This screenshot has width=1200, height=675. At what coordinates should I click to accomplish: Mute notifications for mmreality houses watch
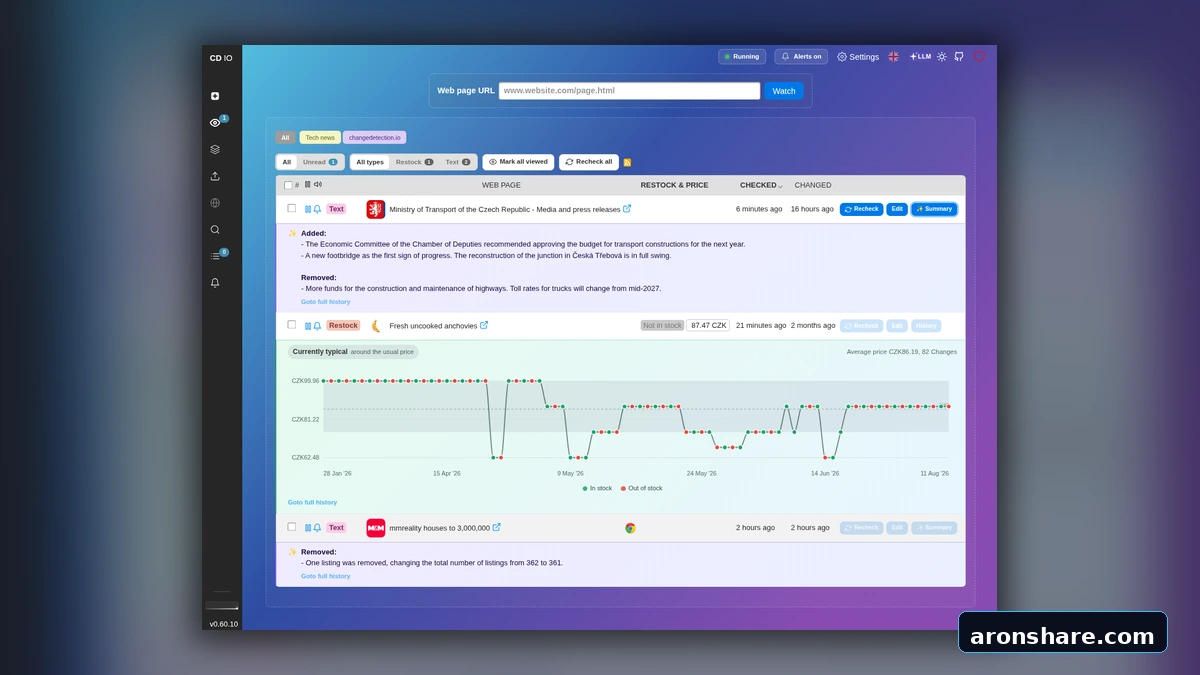pos(318,527)
